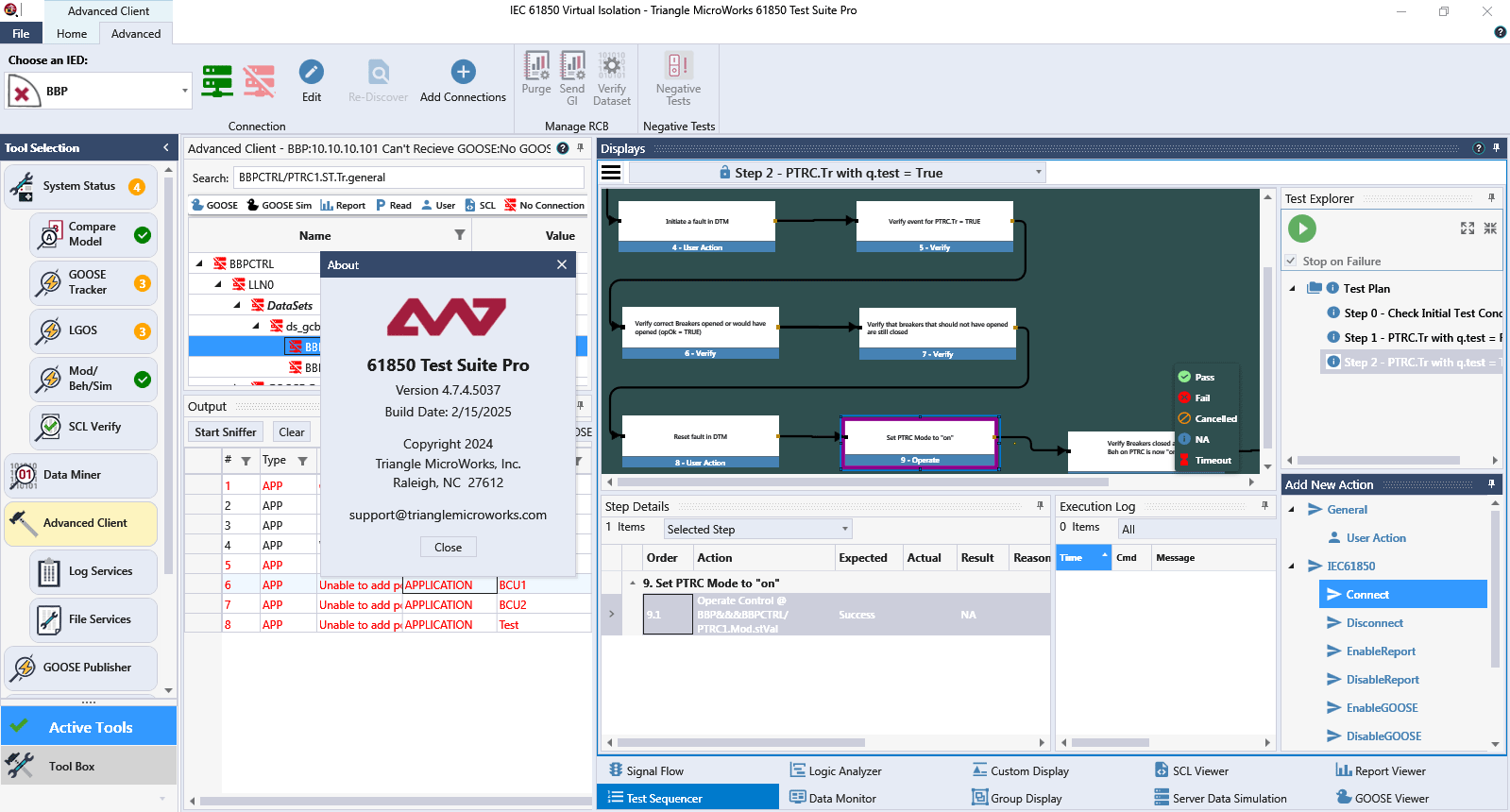
Task: Collapse the Test Plan node in Test Explorer
Action: coord(1293,289)
